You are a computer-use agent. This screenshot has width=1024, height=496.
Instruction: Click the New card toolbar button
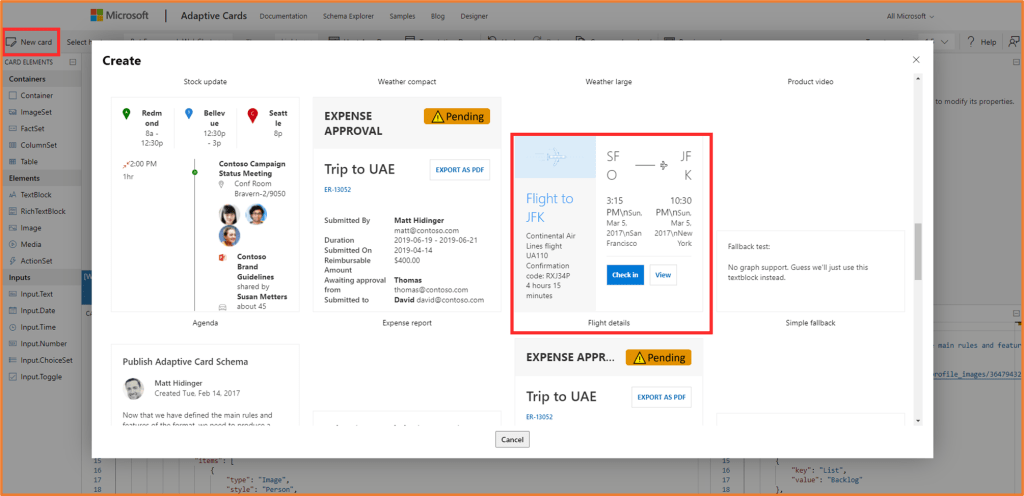pos(30,42)
